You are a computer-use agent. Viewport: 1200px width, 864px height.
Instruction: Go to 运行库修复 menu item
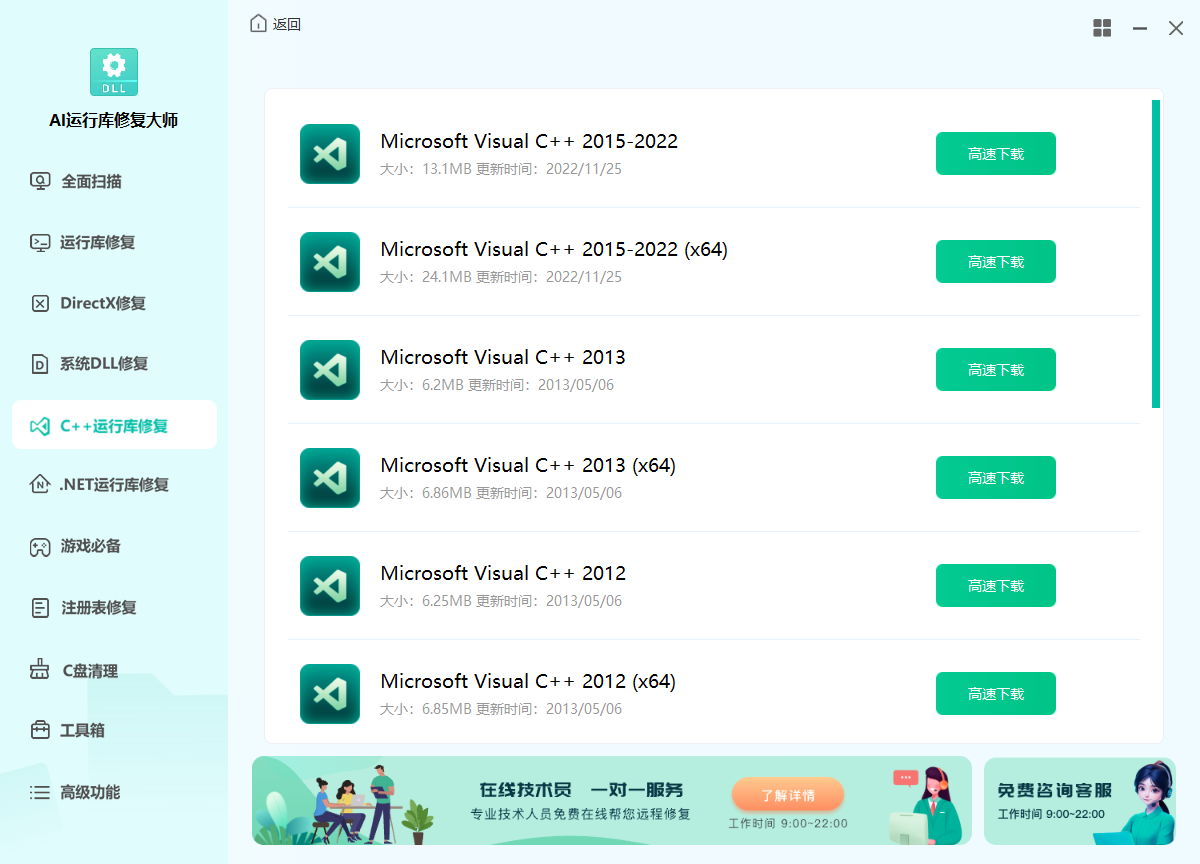click(x=97, y=242)
